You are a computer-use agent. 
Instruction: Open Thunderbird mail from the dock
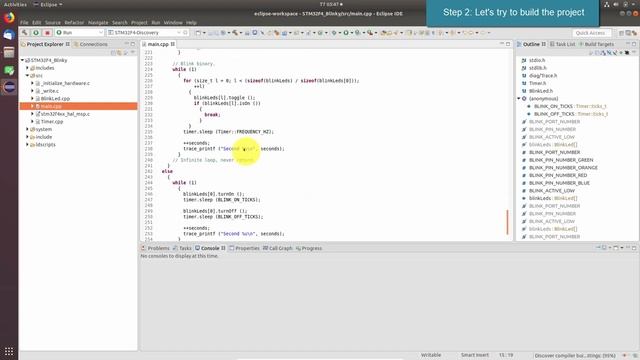9,35
